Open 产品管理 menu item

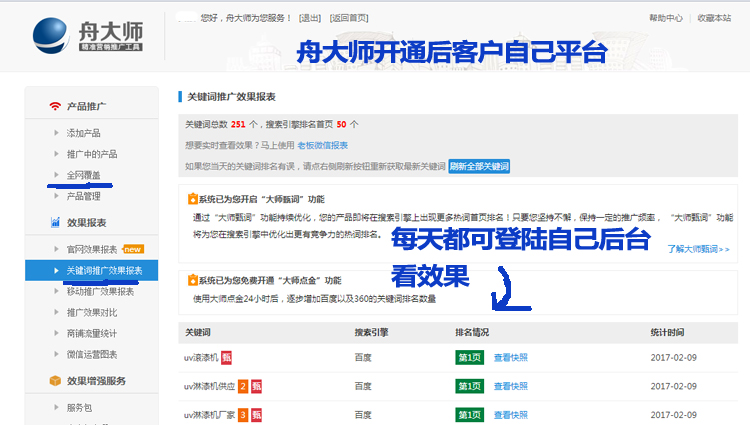83,196
